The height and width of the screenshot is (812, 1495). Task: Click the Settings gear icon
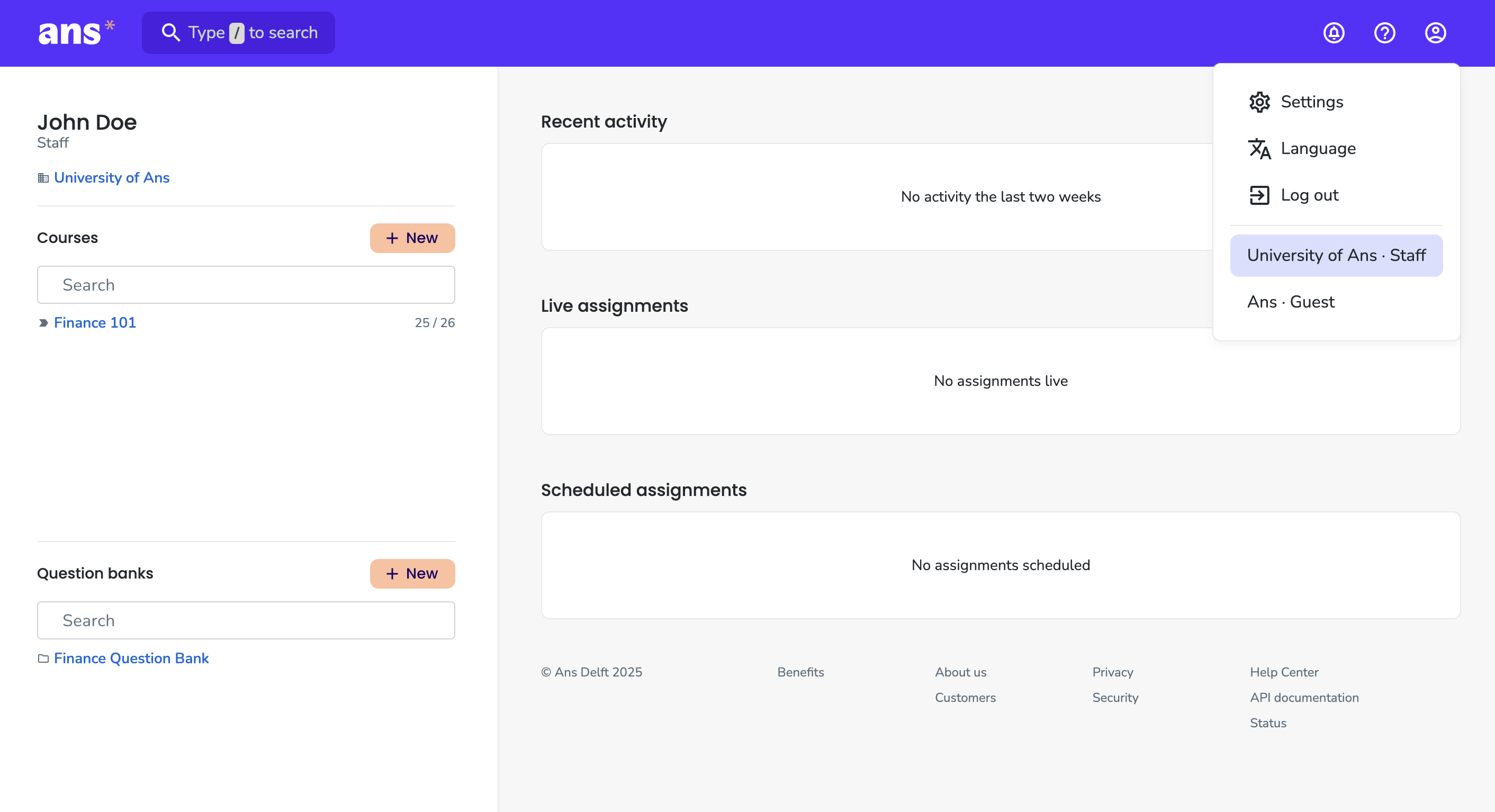(1260, 102)
